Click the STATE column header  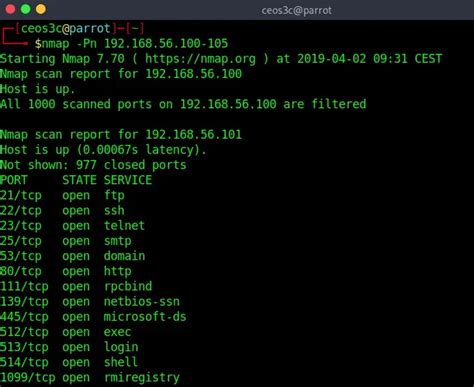(79, 180)
